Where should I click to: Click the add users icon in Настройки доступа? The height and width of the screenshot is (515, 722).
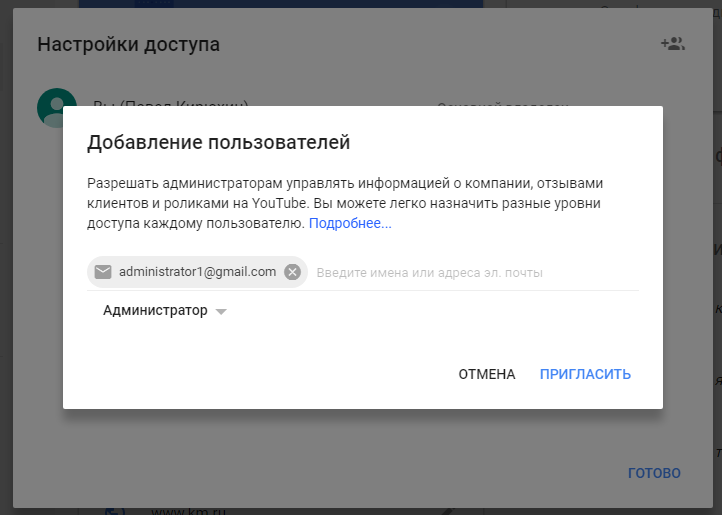673,44
